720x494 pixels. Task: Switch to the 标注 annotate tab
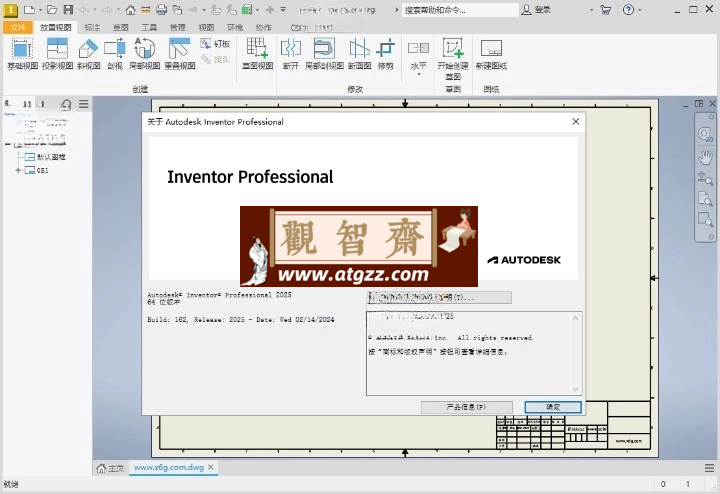coord(92,28)
